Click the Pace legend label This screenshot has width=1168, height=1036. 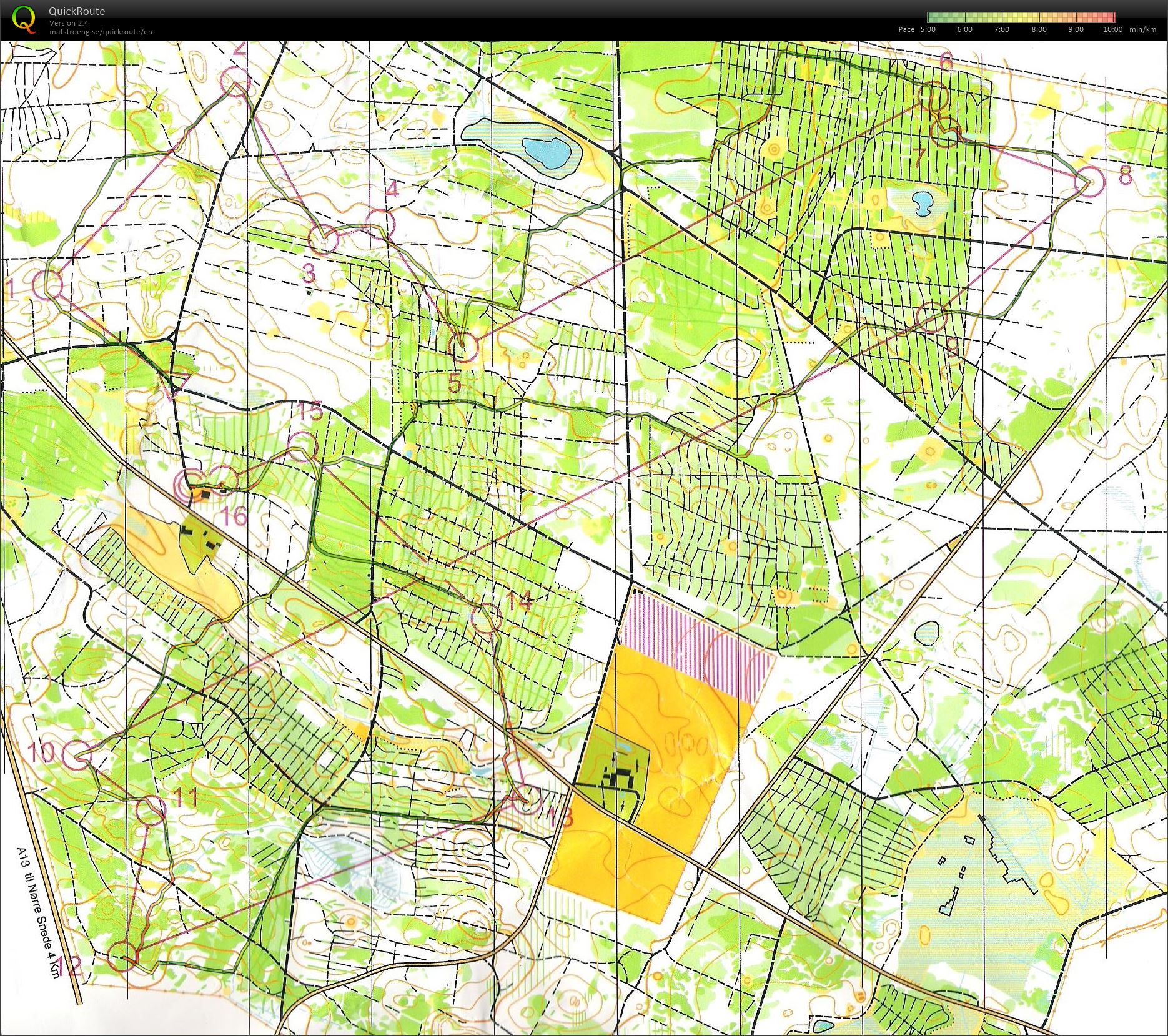[906, 29]
